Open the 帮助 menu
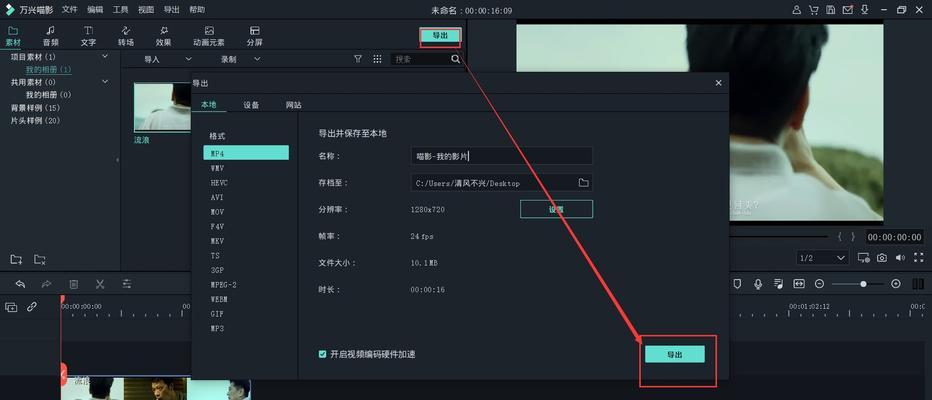Viewport: 932px width, 400px height. click(197, 10)
